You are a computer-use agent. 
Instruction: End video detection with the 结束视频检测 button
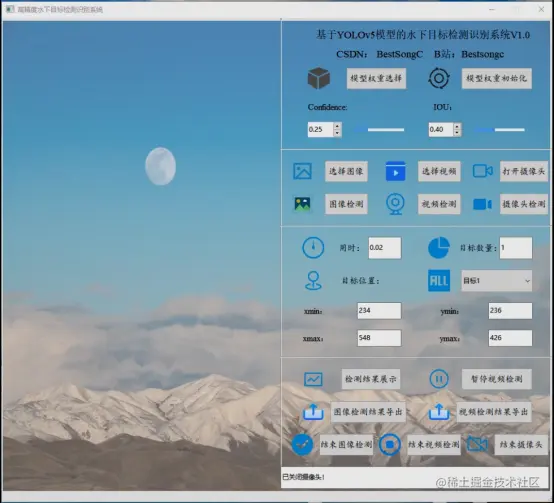click(x=434, y=444)
